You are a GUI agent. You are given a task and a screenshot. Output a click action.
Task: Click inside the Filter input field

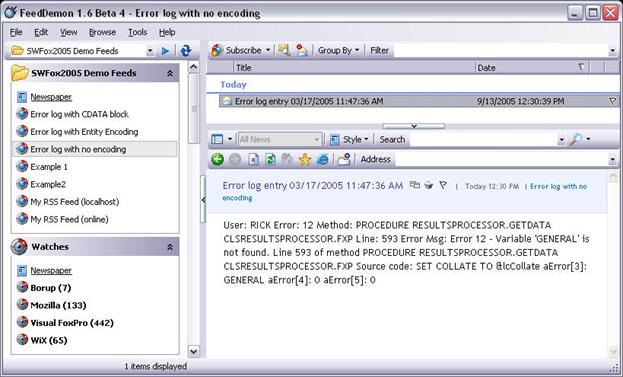point(500,51)
